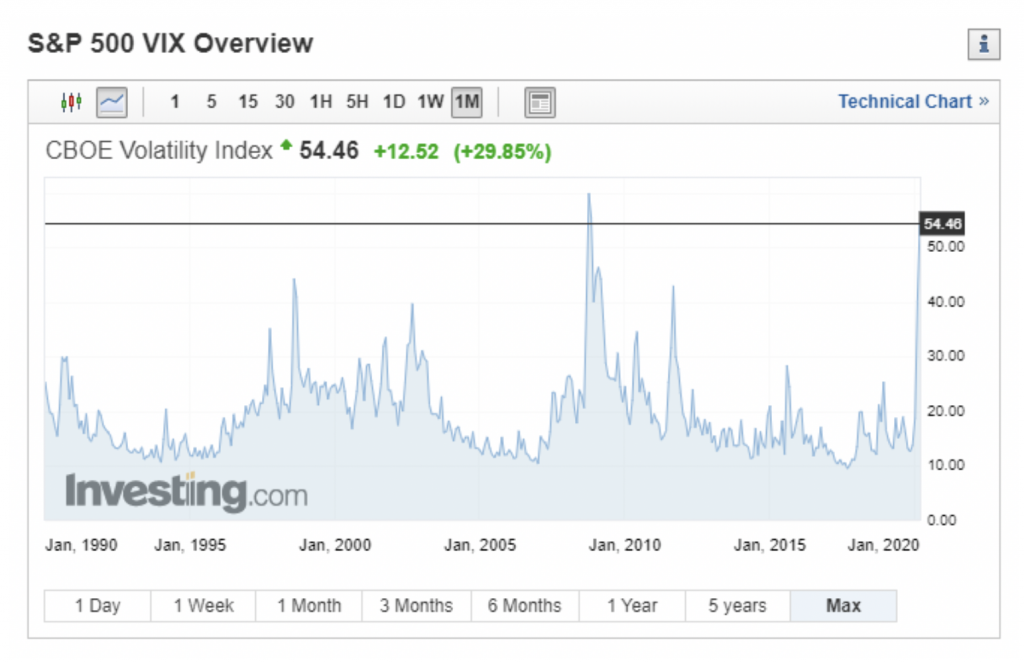Click the CBOE Volatility Index title
Image resolution: width=1024 pixels, height=663 pixels.
click(159, 151)
